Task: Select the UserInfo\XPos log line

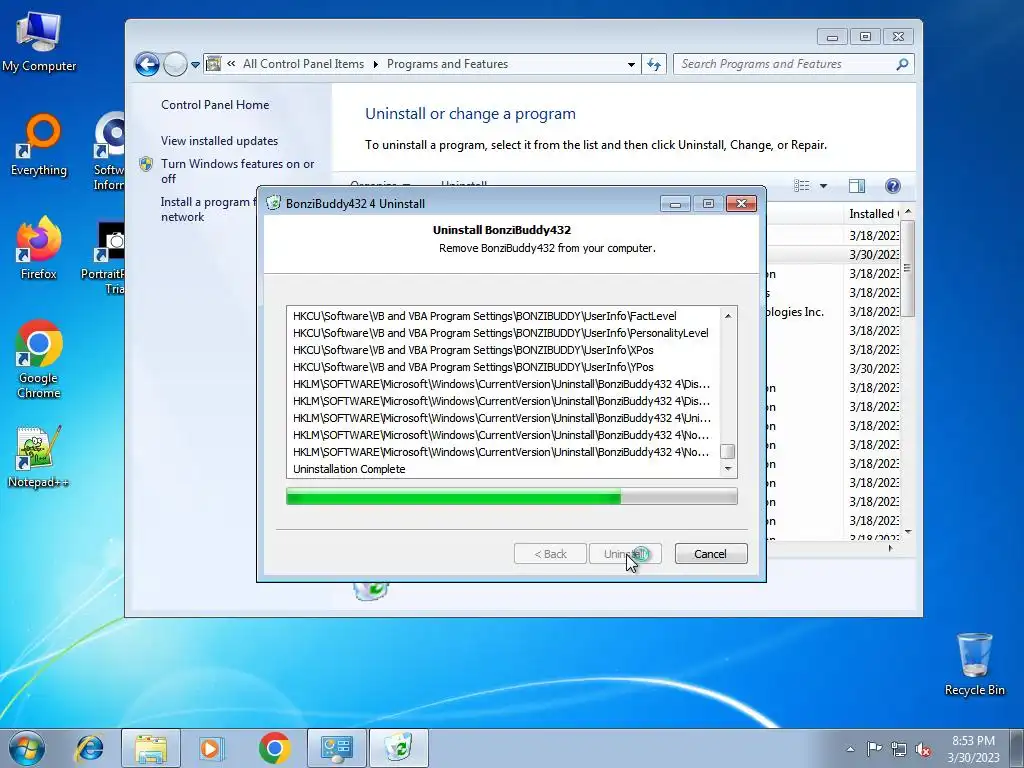Action: click(473, 350)
